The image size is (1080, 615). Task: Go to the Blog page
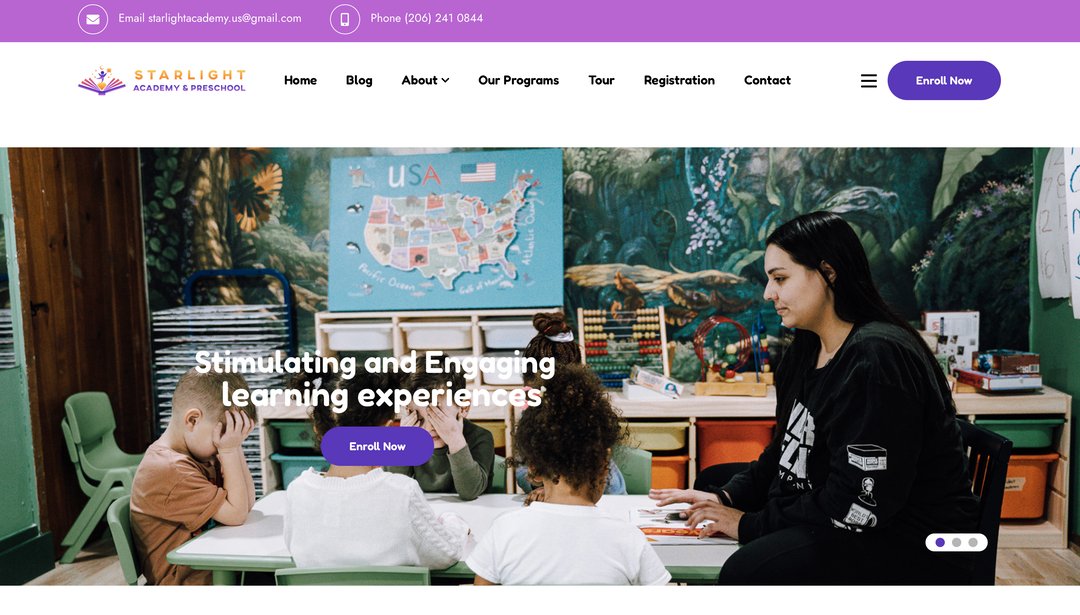tap(359, 81)
